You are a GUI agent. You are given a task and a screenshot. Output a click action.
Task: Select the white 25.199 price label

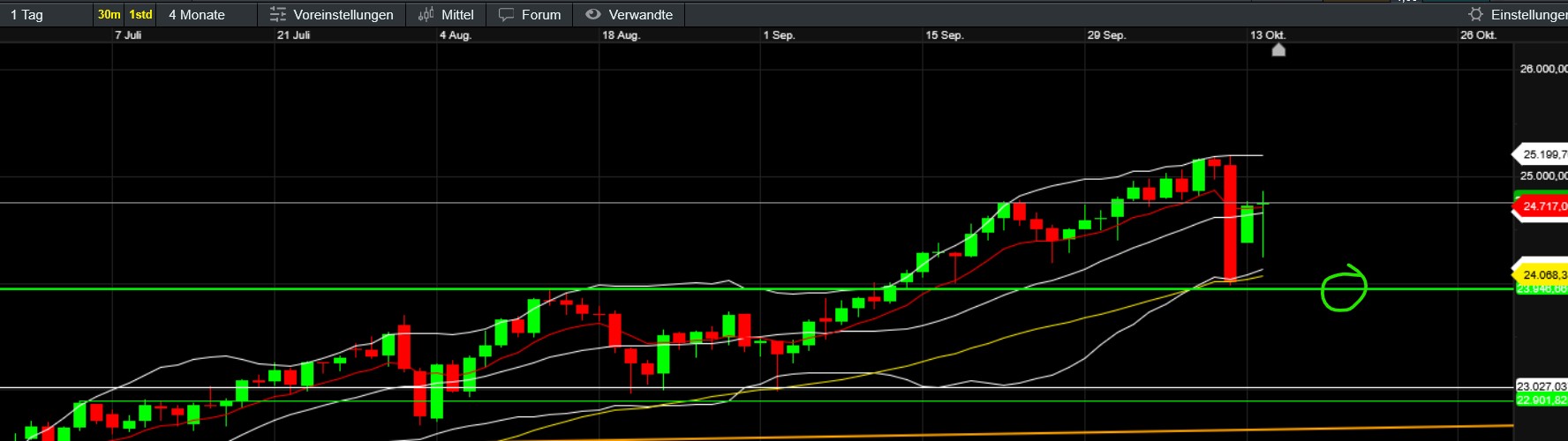(1543, 154)
